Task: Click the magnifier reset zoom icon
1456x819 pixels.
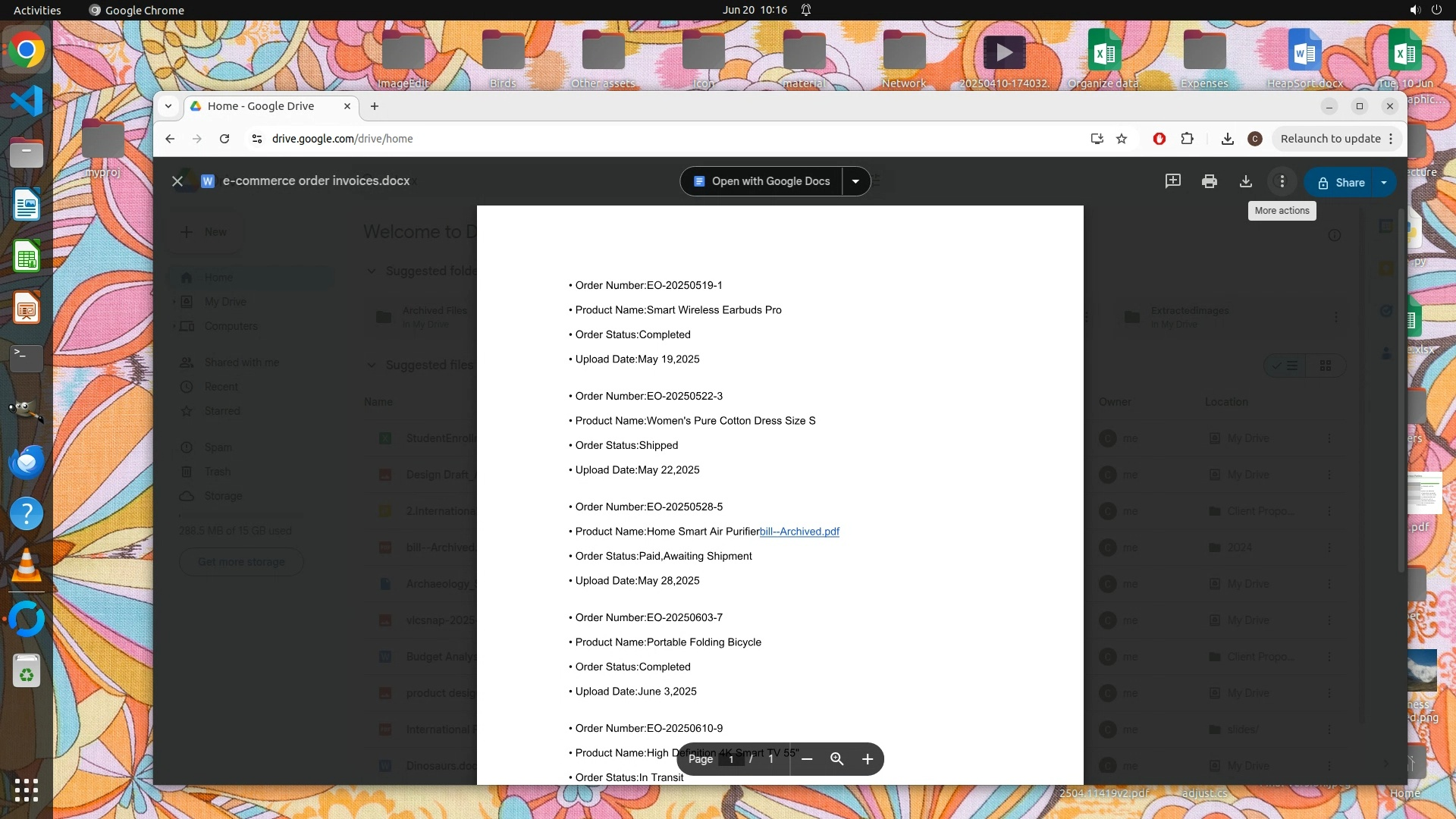Action: click(x=836, y=759)
